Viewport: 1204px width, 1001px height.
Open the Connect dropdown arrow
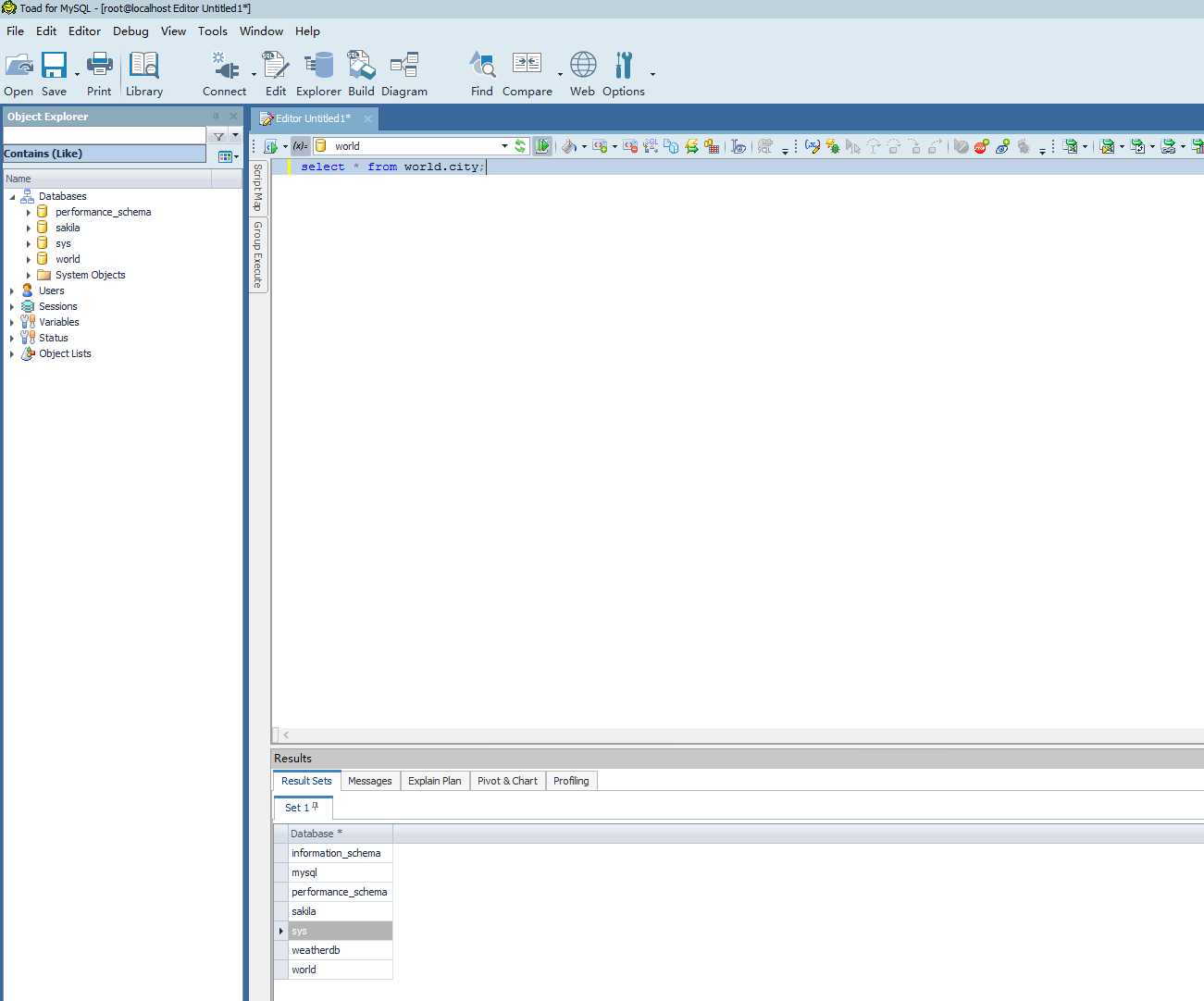(x=254, y=75)
